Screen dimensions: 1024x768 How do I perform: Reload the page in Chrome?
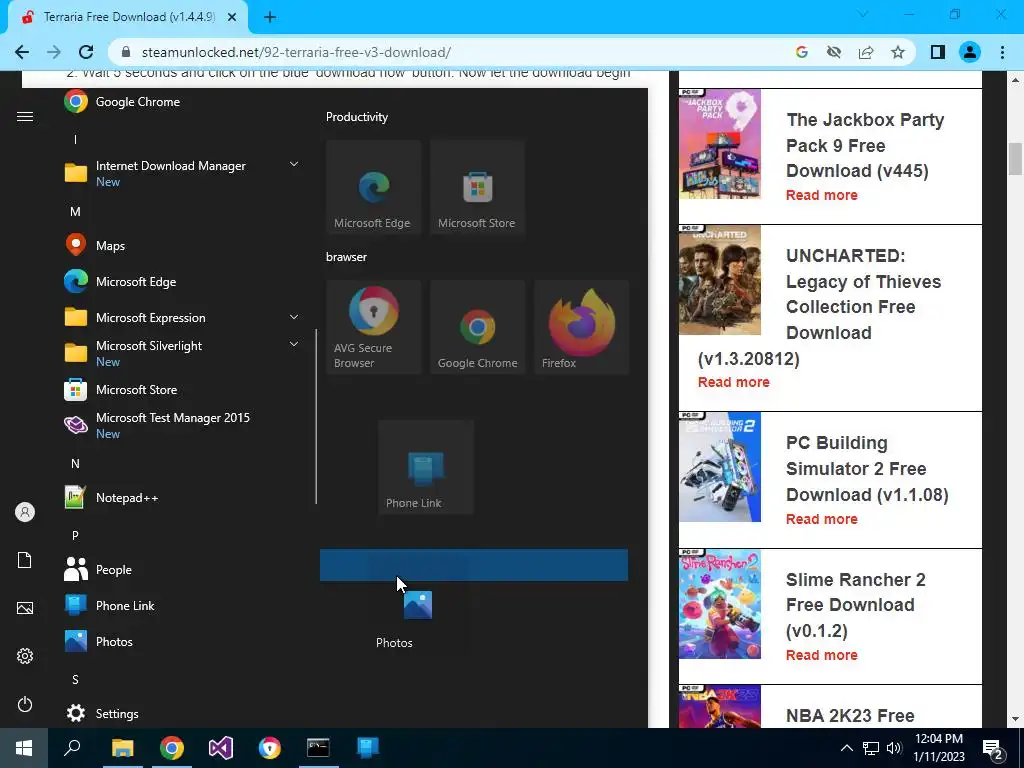86,52
